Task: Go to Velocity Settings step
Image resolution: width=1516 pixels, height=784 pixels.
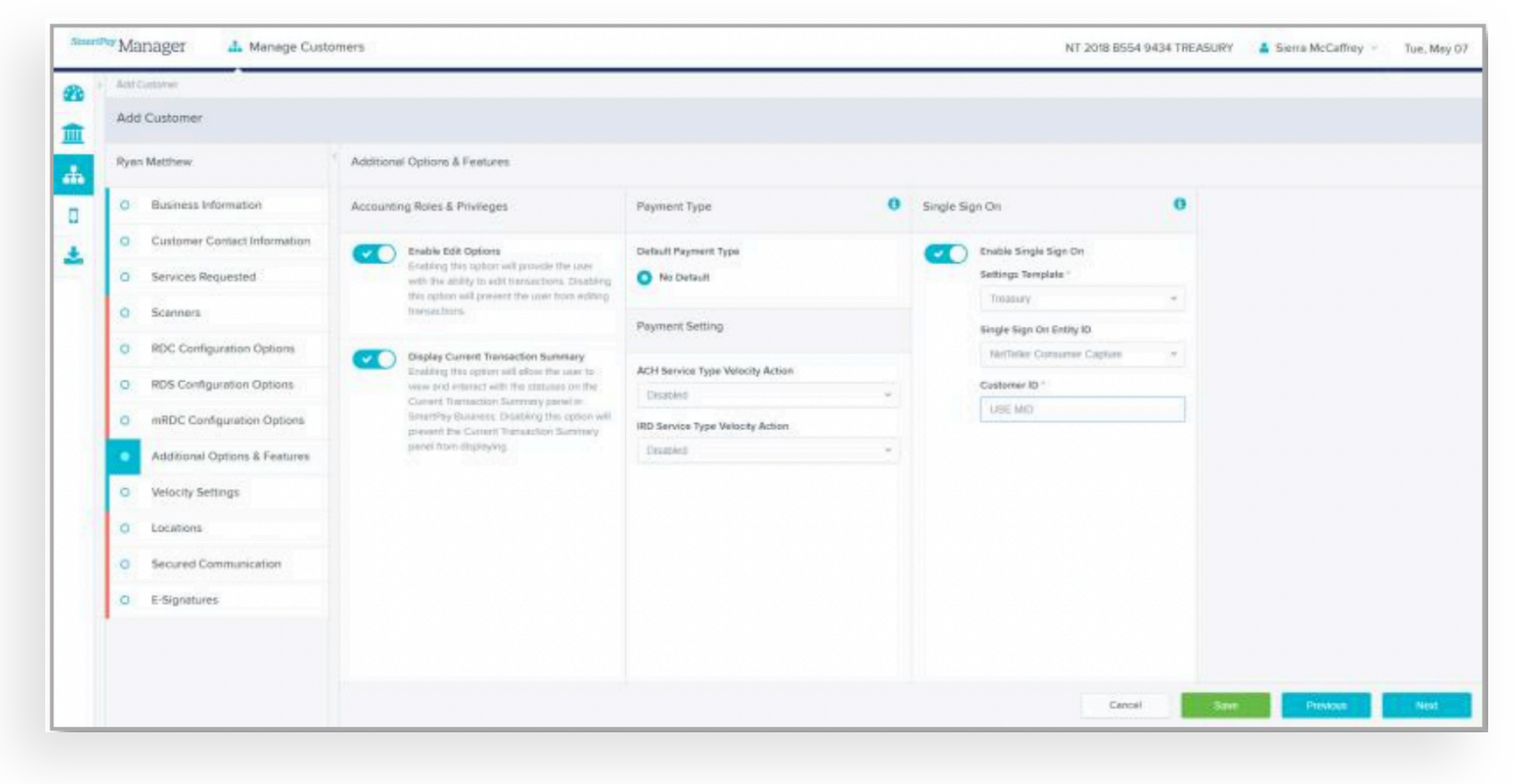Action: 195,492
